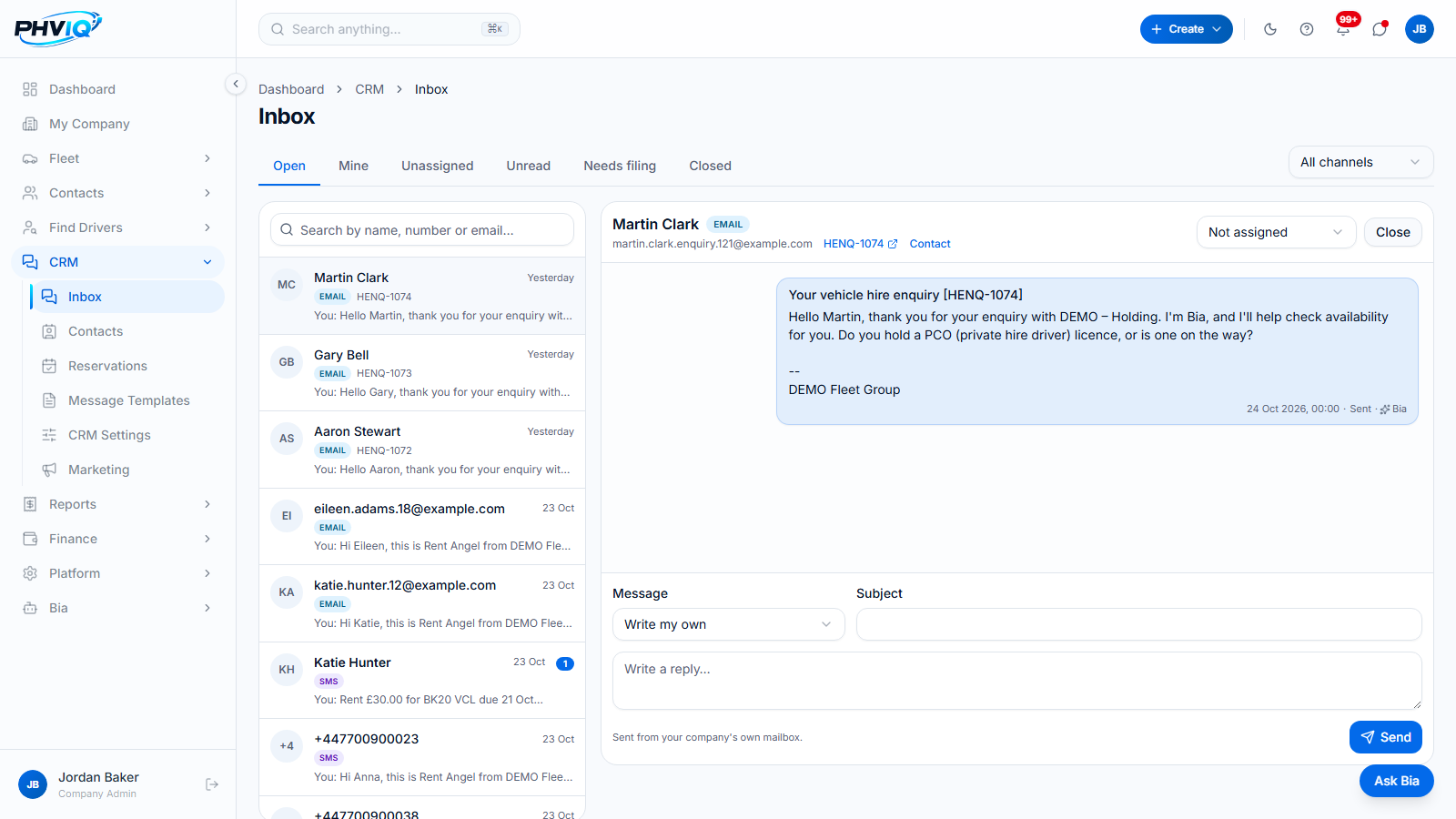The image size is (1456, 819).
Task: Open notifications bell with 99+ badge
Action: pos(1343,29)
